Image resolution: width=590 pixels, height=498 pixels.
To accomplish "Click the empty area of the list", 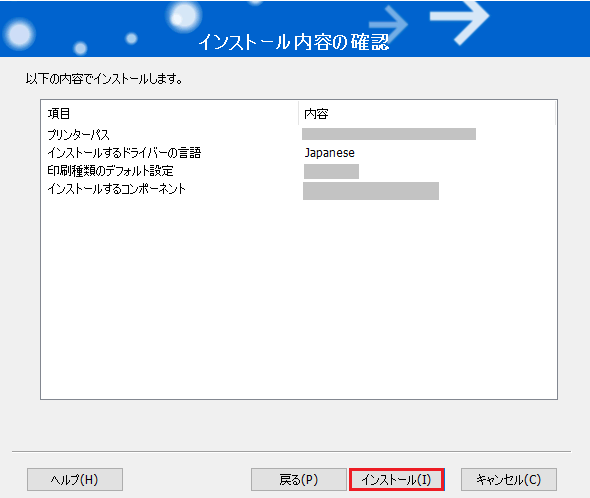I will 299,297.
